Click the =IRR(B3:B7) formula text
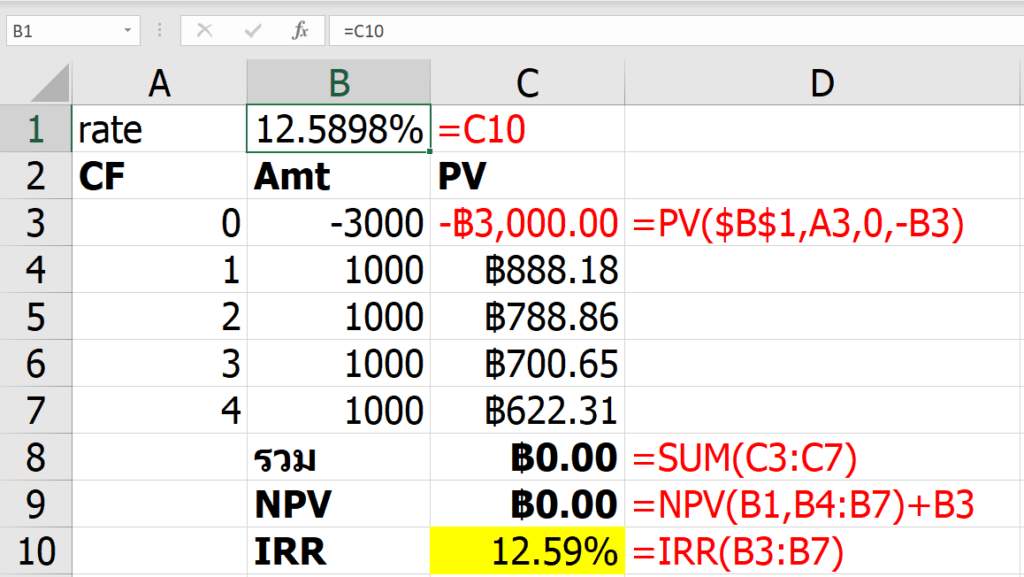 (x=738, y=552)
